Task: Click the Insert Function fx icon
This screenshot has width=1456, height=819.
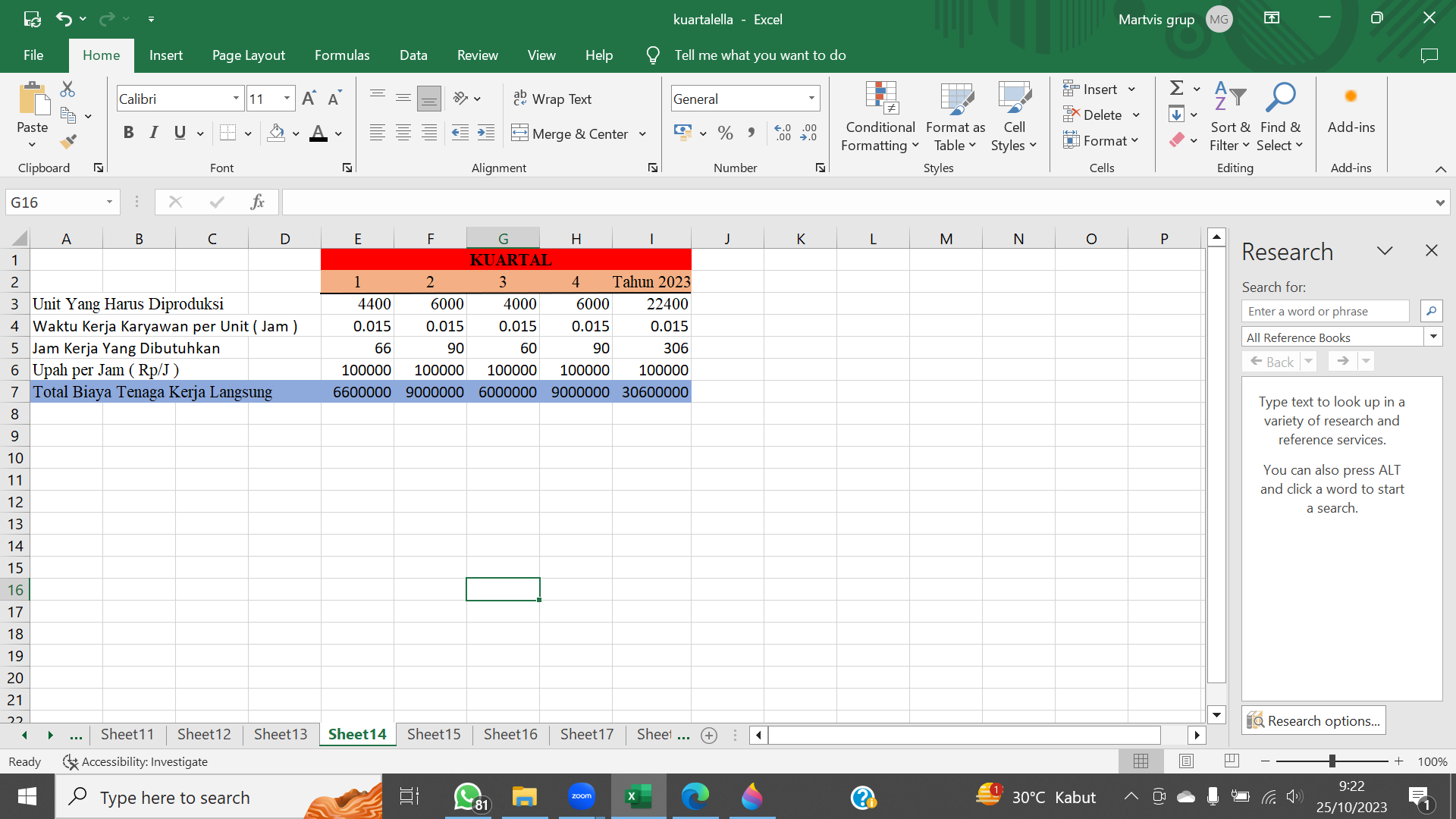Action: pos(257,202)
